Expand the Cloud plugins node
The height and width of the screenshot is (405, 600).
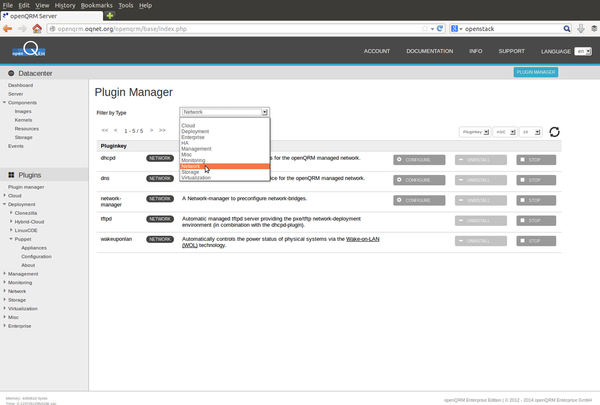point(5,196)
